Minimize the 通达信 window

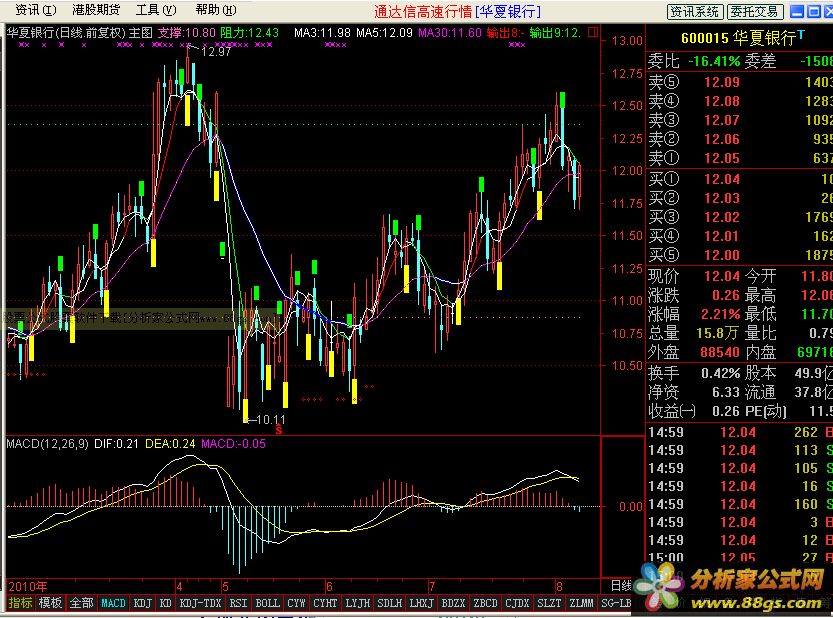(797, 11)
